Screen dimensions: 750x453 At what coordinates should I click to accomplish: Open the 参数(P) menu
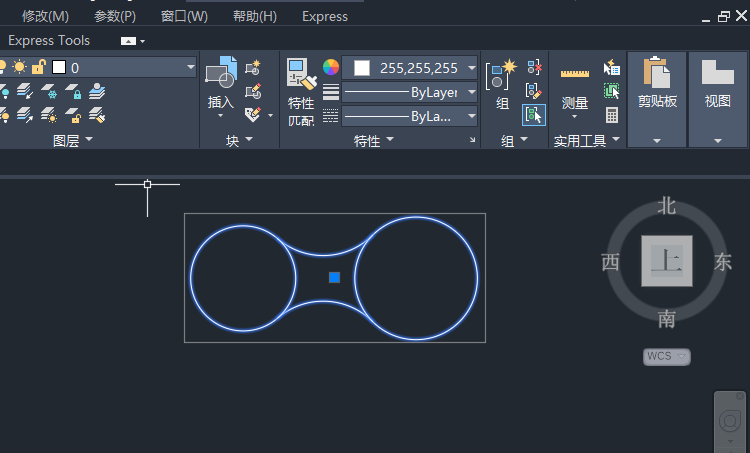tap(115, 16)
